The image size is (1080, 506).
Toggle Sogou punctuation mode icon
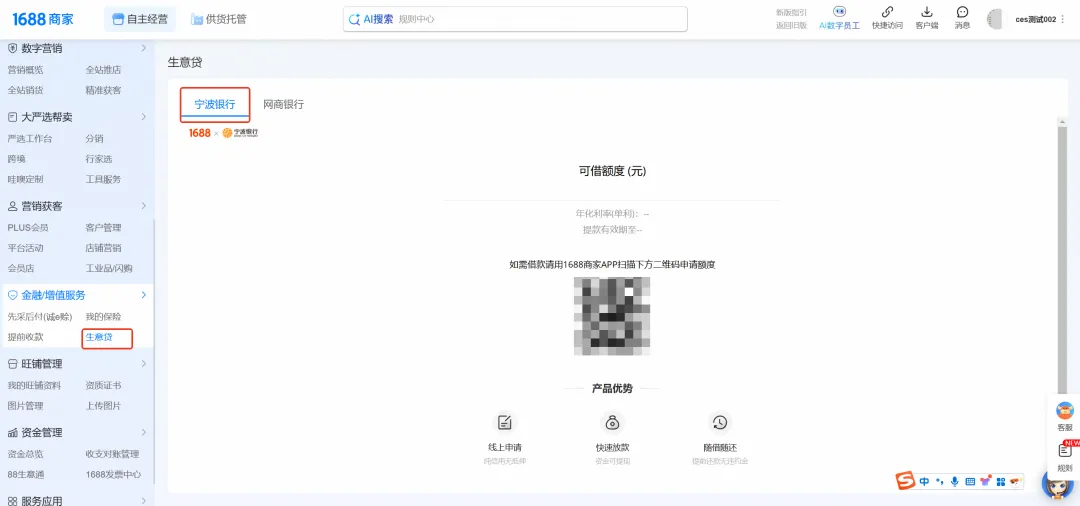(939, 482)
